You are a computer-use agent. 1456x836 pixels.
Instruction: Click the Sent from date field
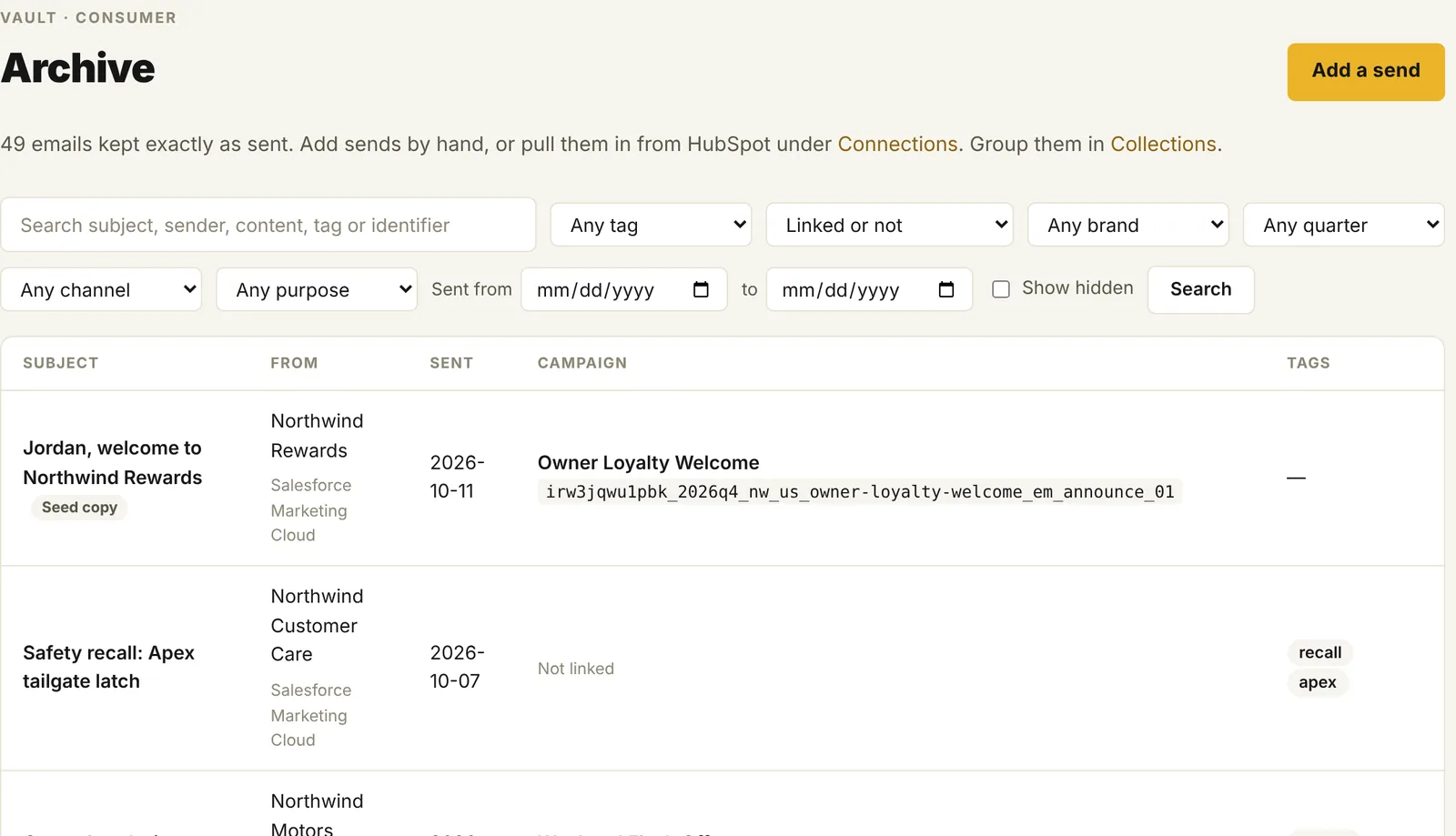pos(624,289)
